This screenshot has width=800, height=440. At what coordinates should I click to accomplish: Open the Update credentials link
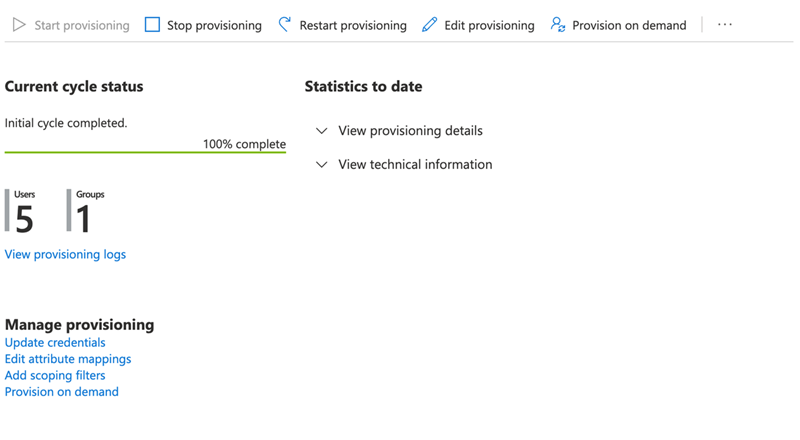coord(55,342)
